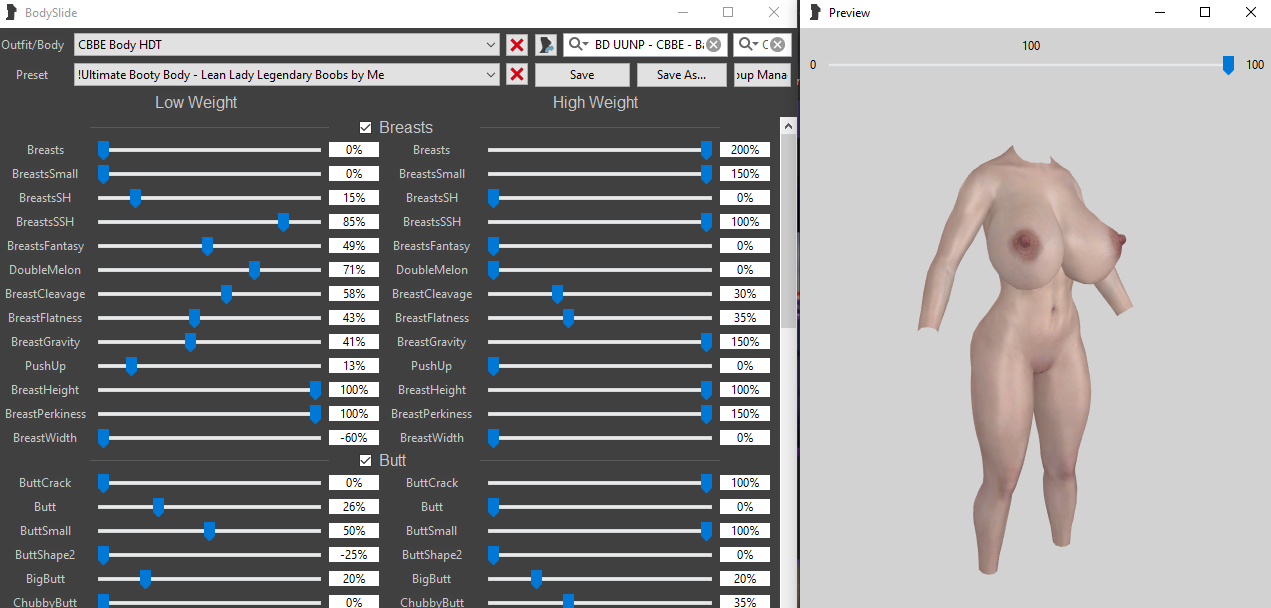Open the Group Manager button

click(761, 75)
